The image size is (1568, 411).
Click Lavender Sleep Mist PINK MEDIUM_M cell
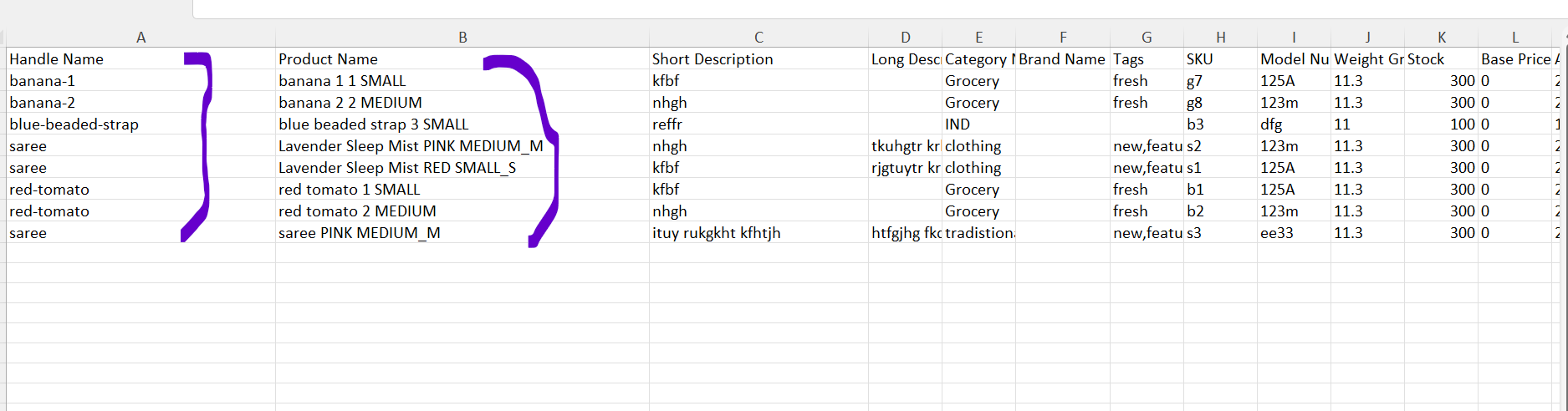click(462, 146)
